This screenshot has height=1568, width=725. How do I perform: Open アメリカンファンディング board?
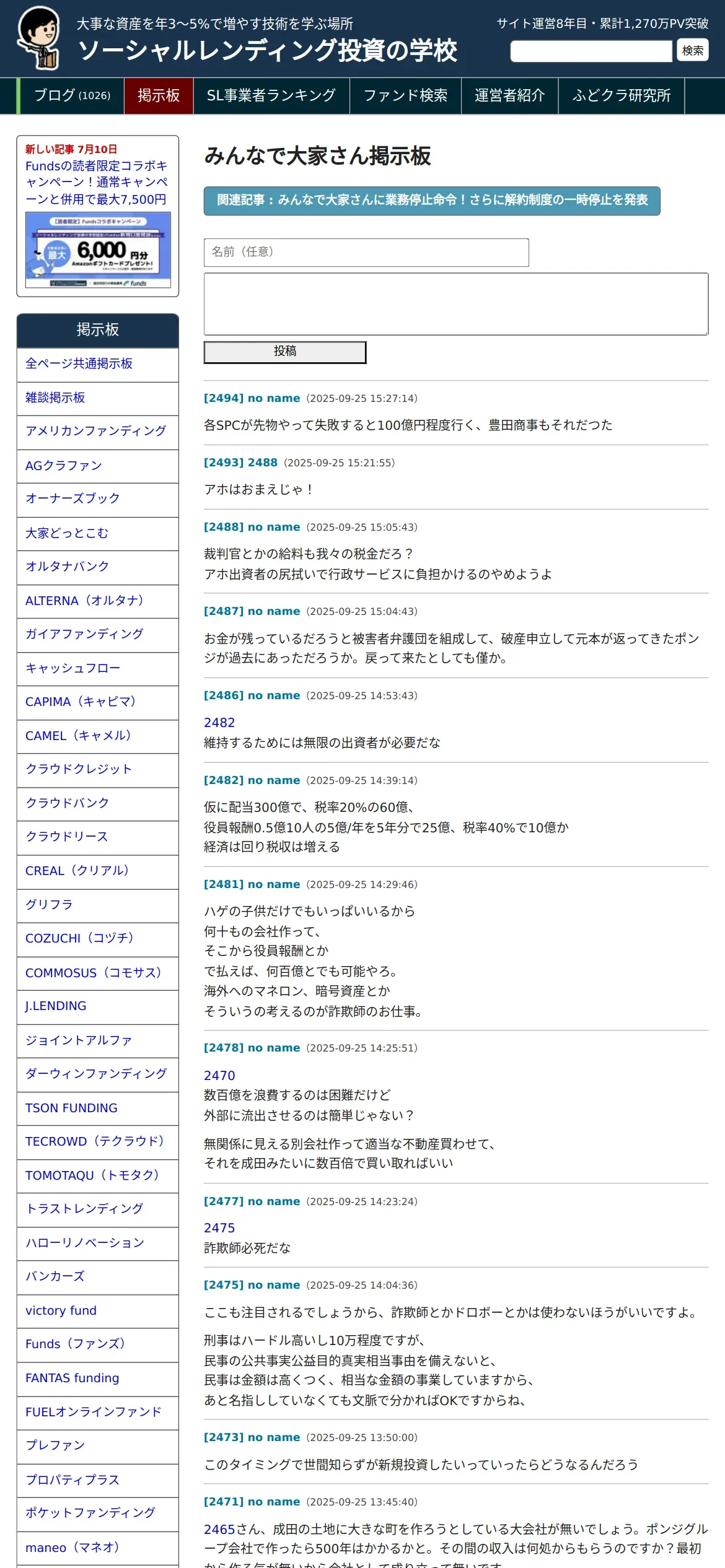click(x=98, y=432)
